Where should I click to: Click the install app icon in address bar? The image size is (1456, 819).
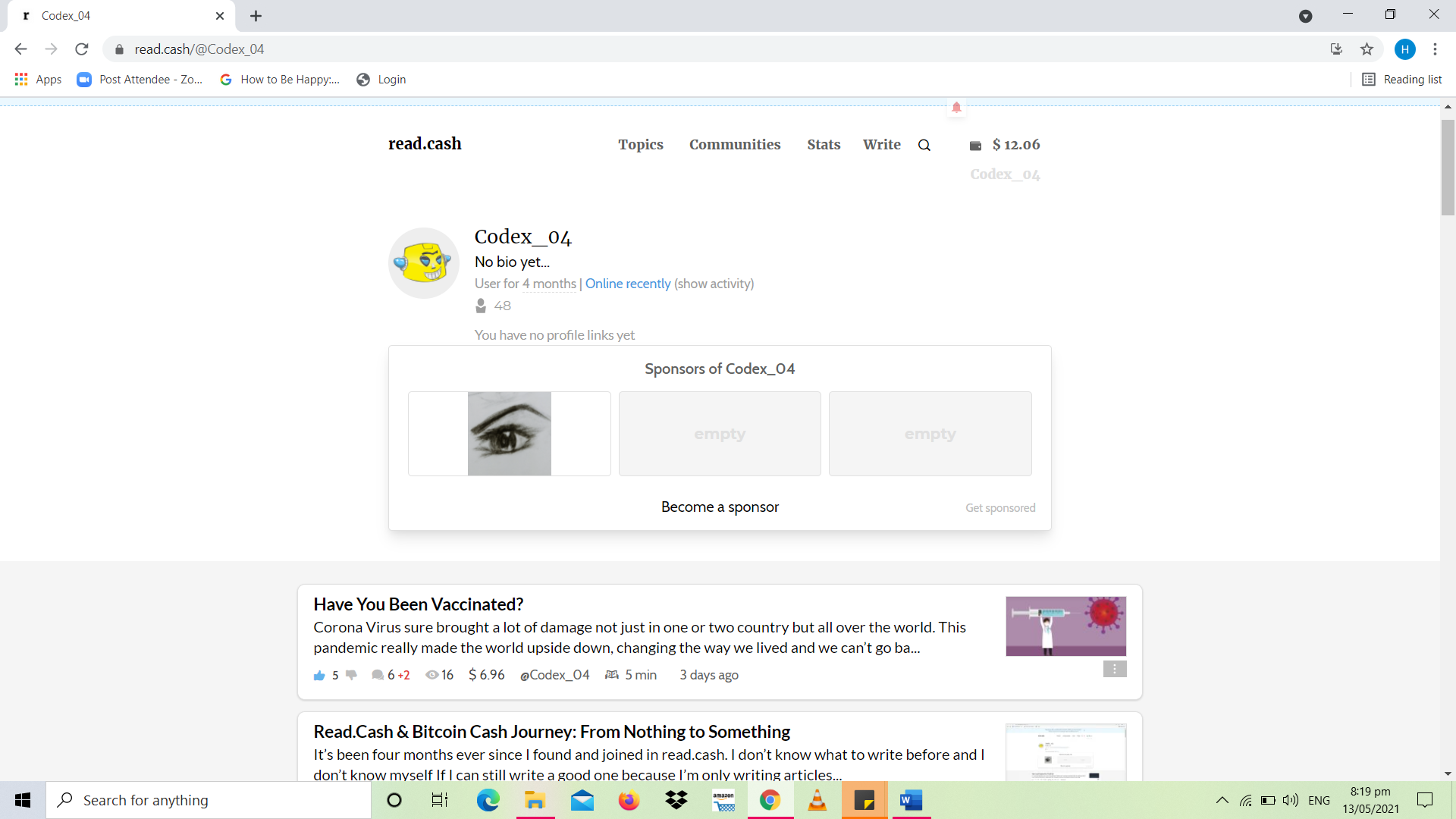1336,49
